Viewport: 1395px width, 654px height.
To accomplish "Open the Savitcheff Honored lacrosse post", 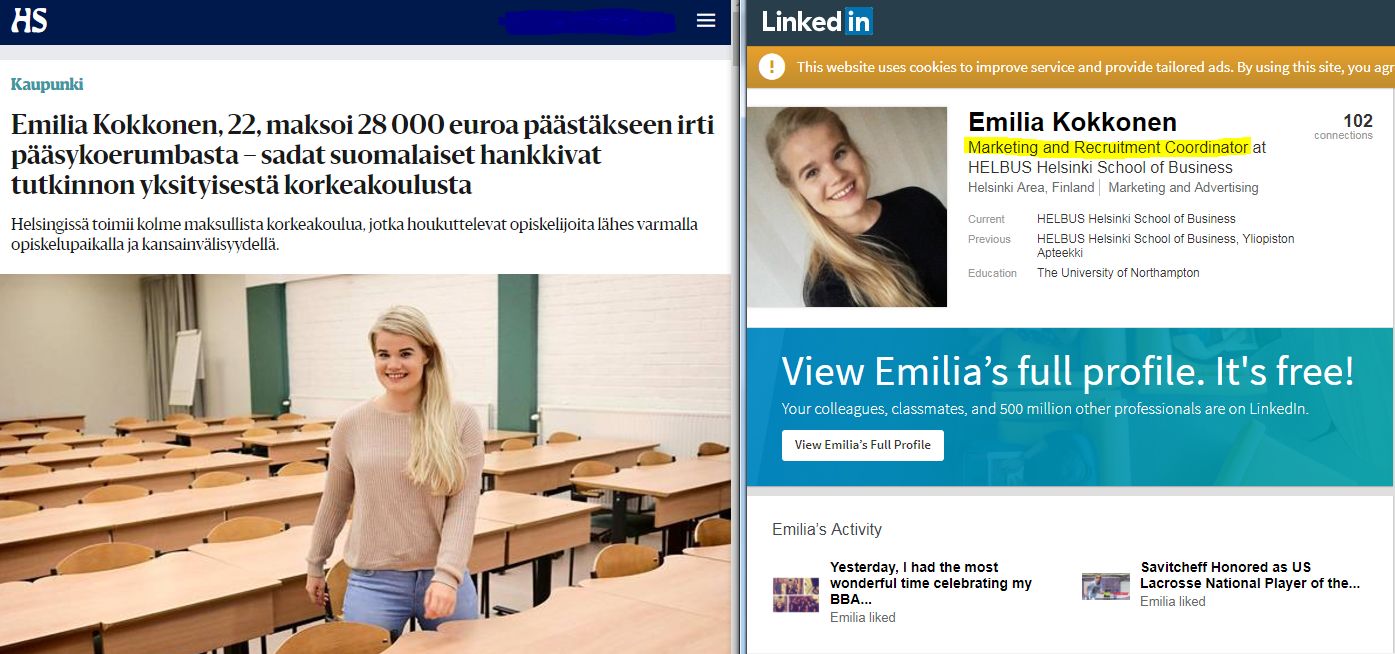I will [1250, 575].
